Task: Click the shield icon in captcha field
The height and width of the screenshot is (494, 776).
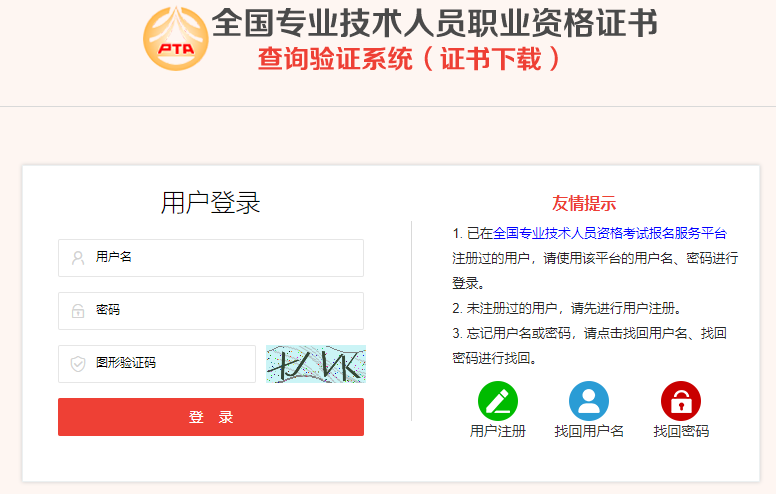Action: coord(78,364)
